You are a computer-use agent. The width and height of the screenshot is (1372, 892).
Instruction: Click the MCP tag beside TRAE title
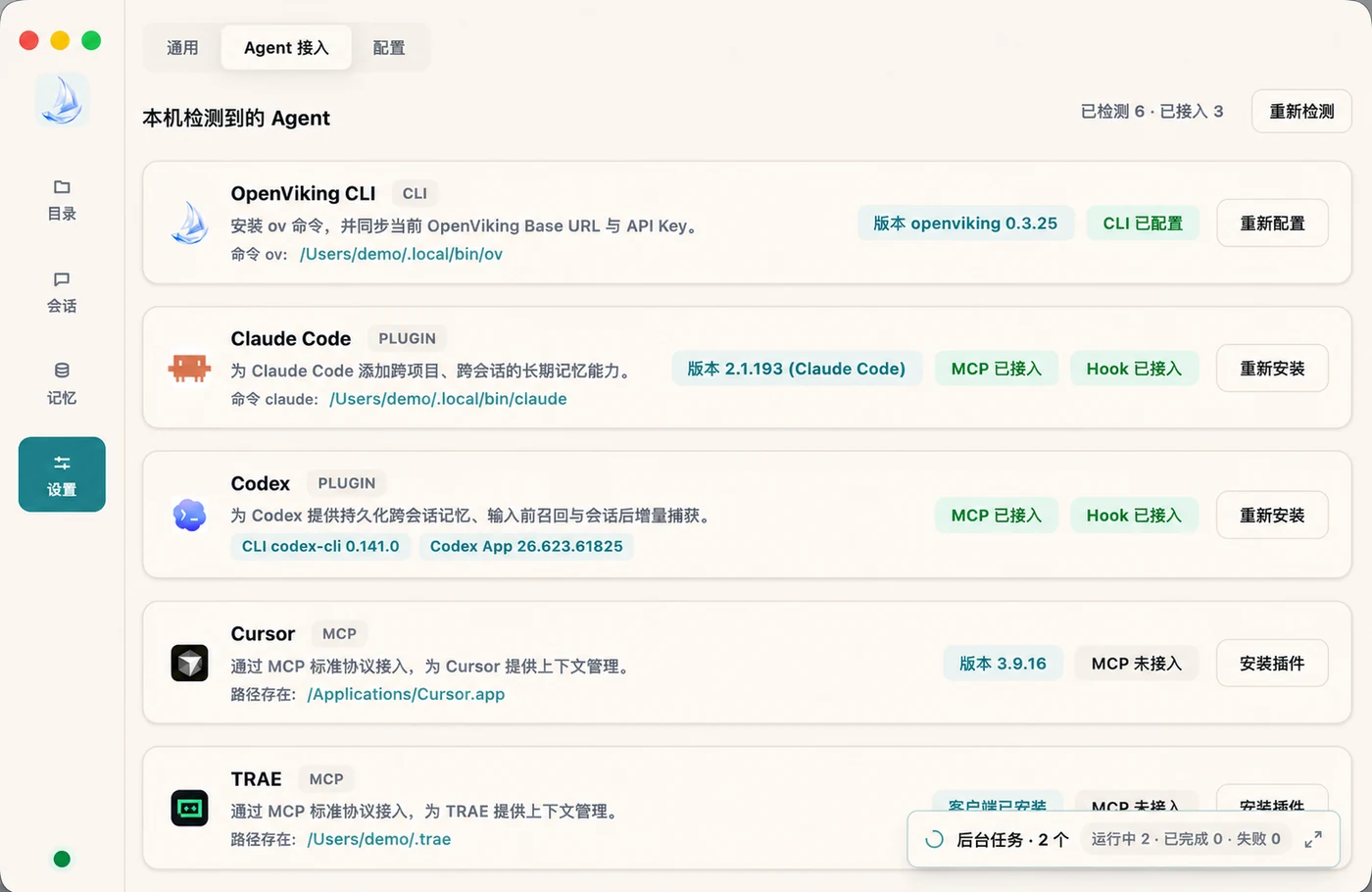[326, 779]
